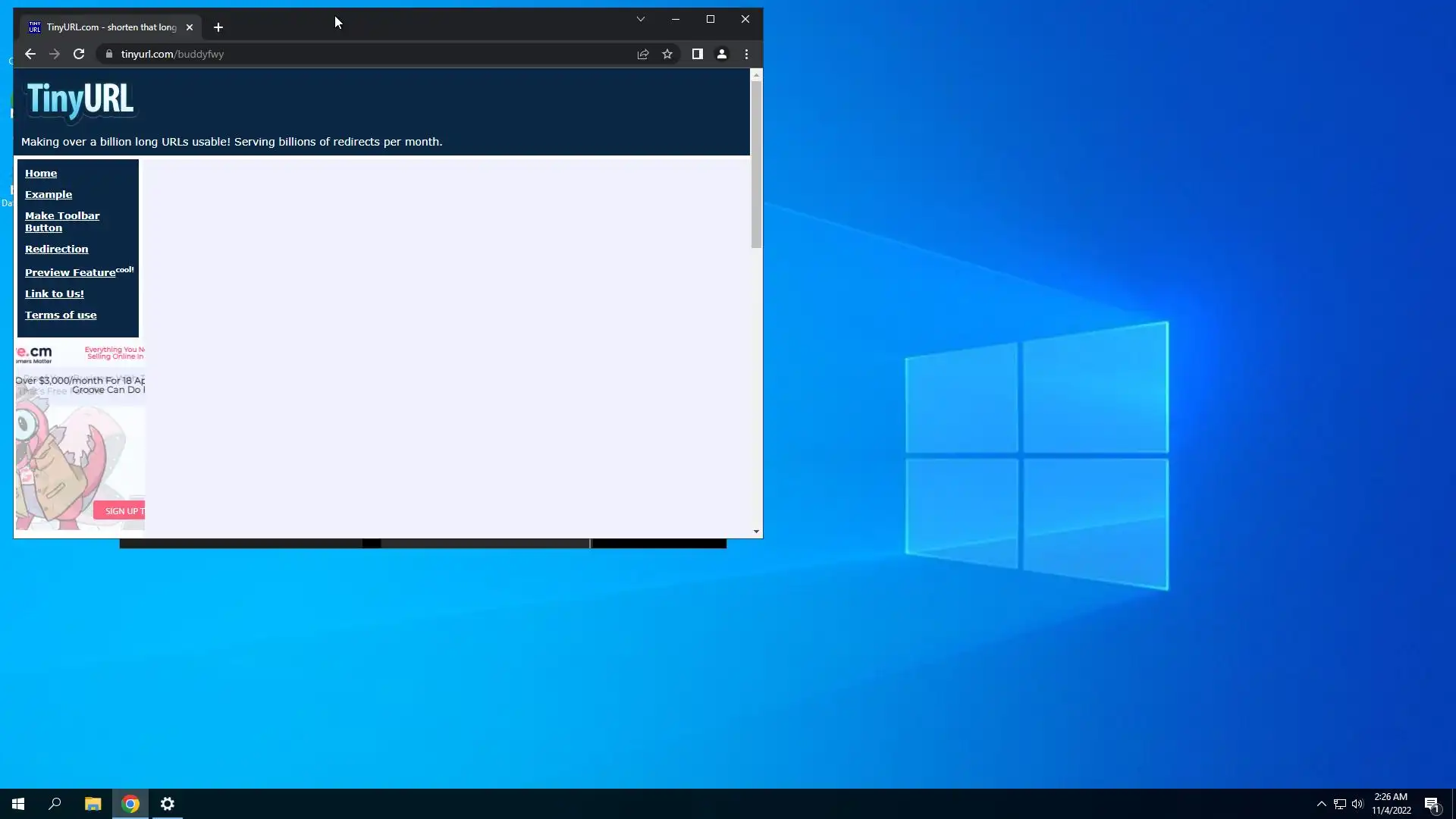
Task: Open Settings from the taskbar
Action: [168, 804]
